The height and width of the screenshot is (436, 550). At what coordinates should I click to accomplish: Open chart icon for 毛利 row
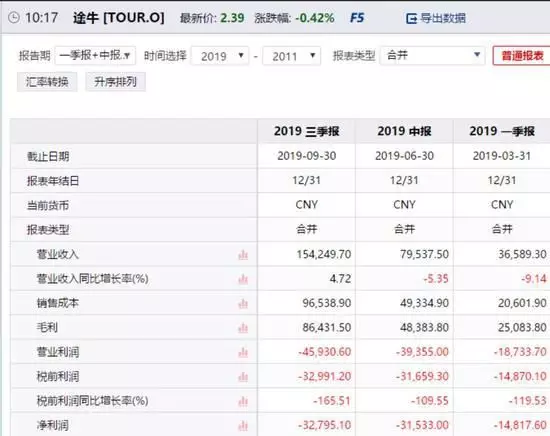pos(243,328)
